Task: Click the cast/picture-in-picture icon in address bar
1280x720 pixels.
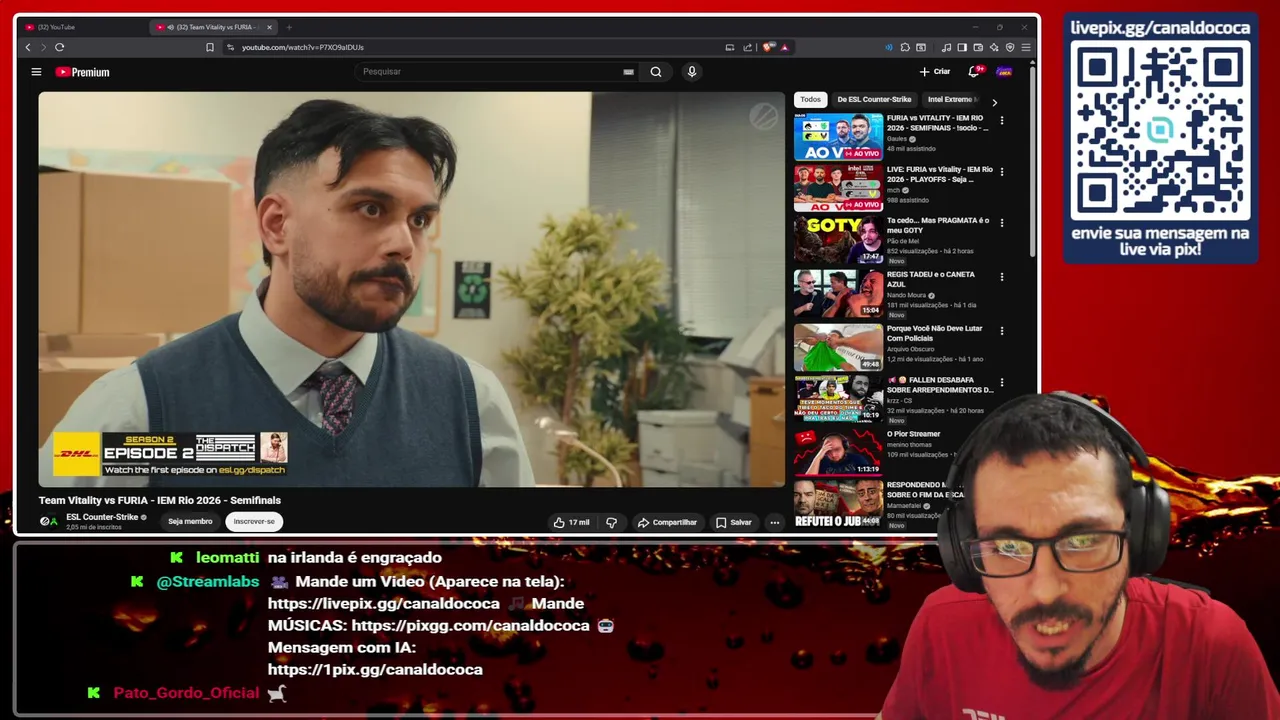Action: [730, 47]
